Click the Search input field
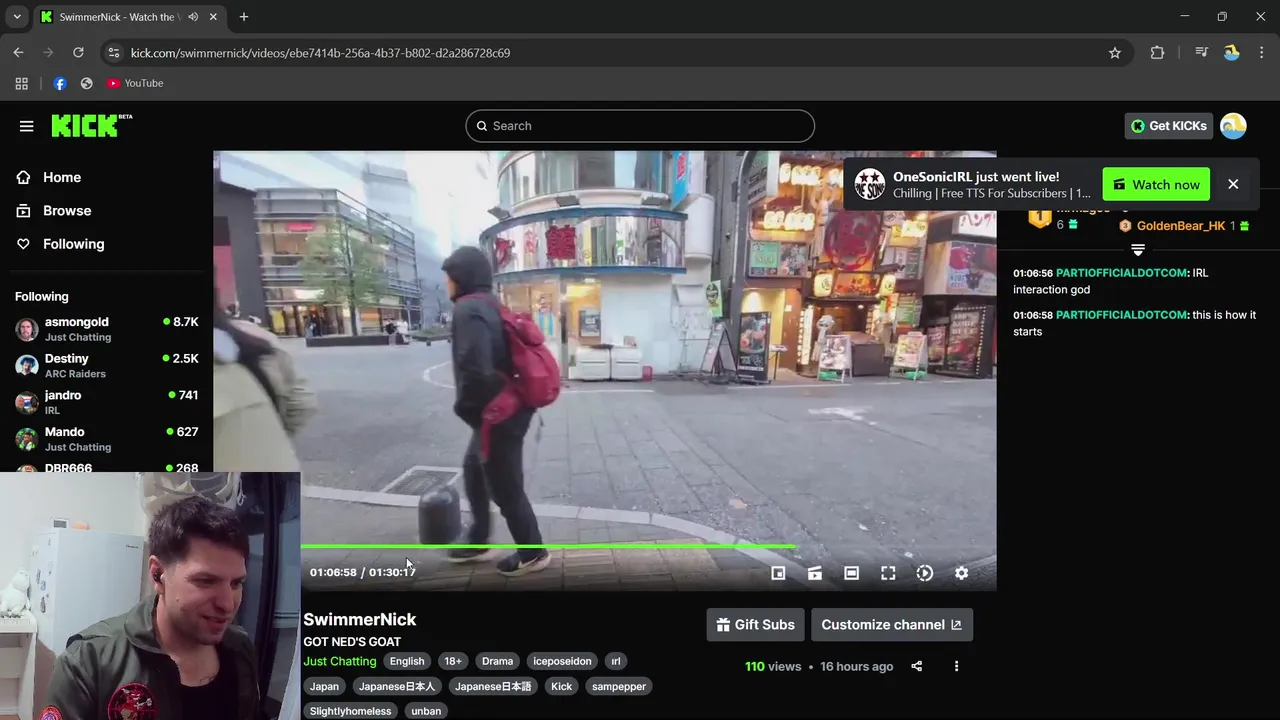The image size is (1280, 720). pyautogui.click(x=640, y=126)
